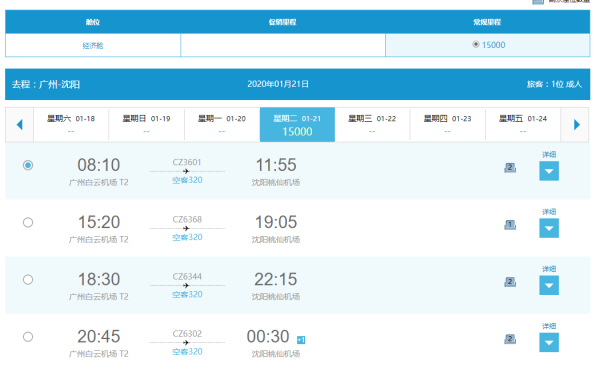The image size is (600, 375).
Task: Pick the 20:45 CZ6302 flight radio button
Action: click(x=28, y=337)
